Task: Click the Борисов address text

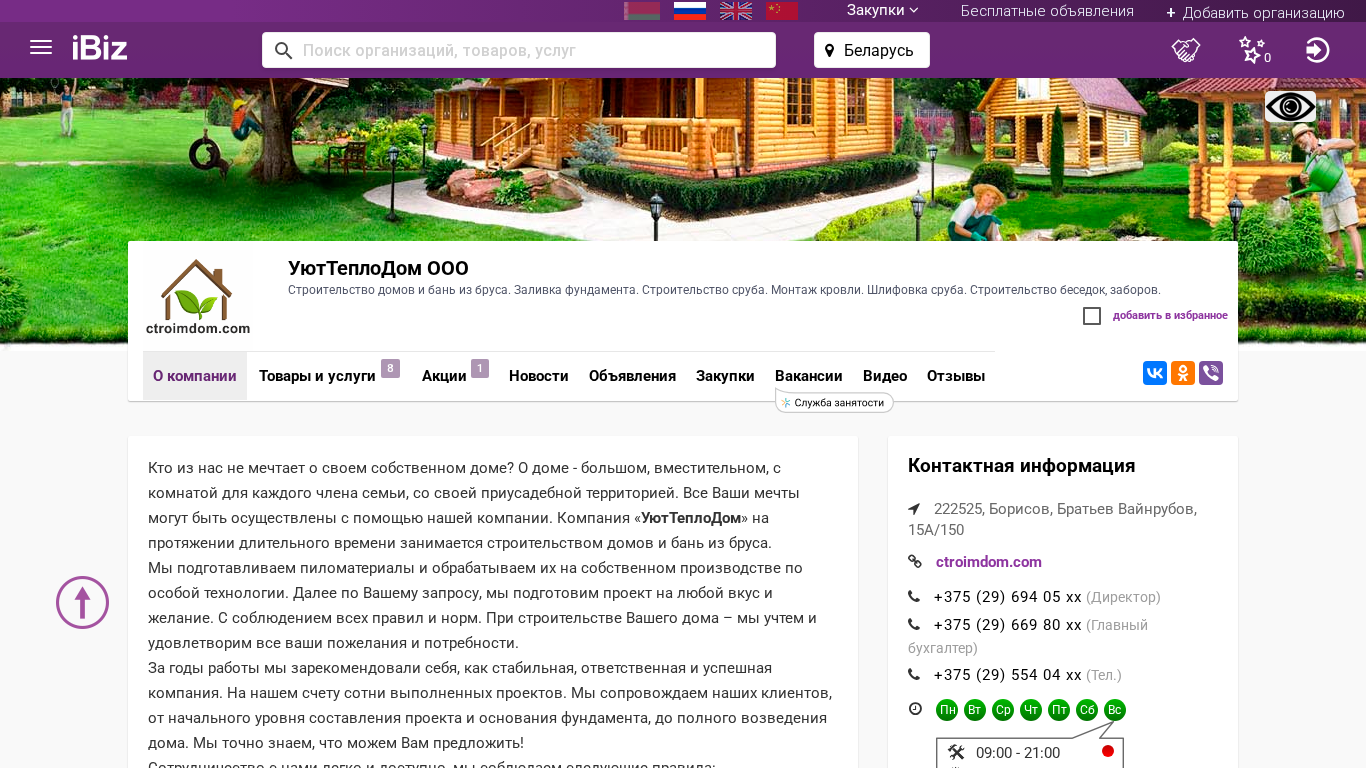Action: point(1052,520)
